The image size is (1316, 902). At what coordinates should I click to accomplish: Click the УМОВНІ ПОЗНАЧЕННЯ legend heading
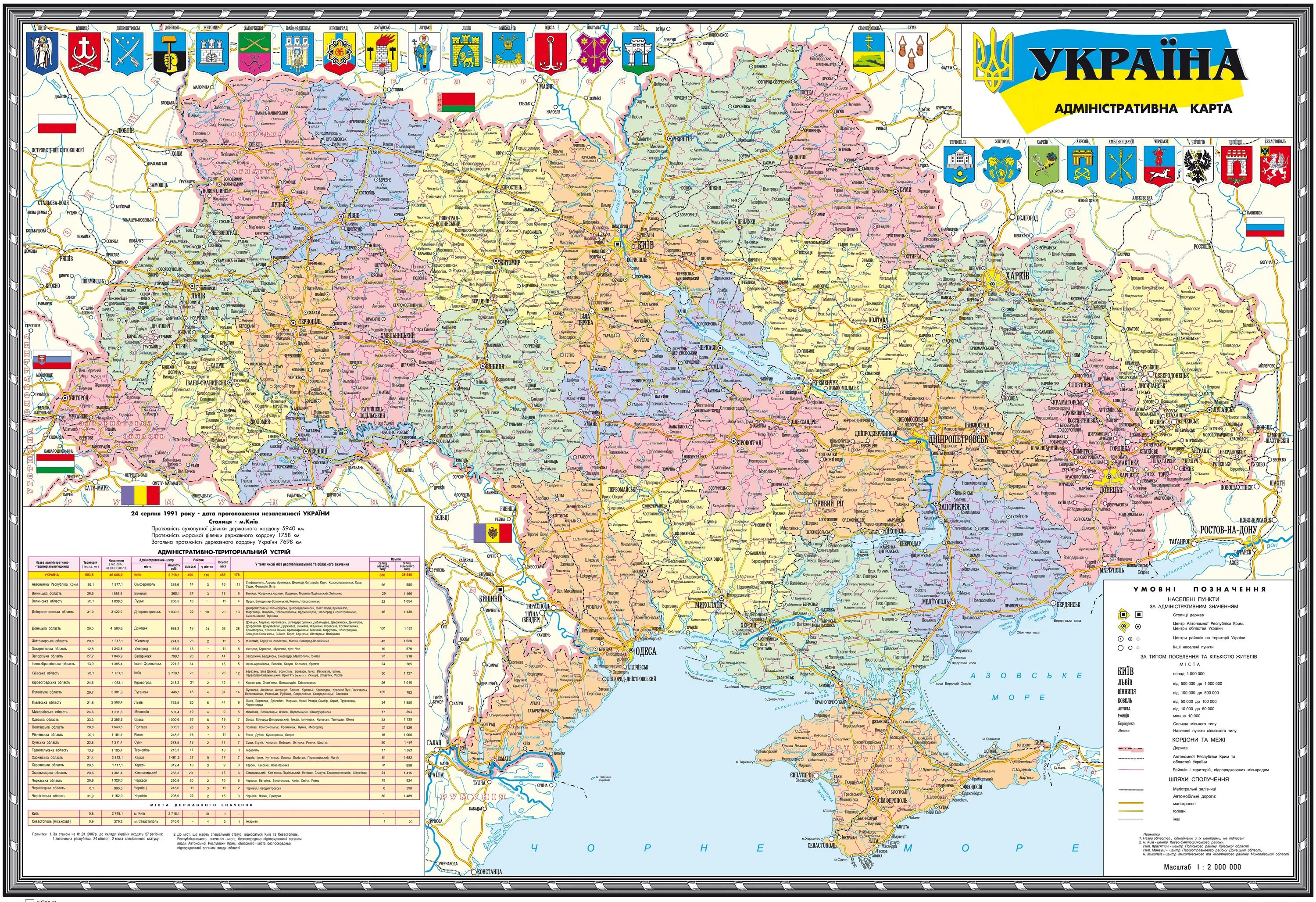pyautogui.click(x=1199, y=589)
